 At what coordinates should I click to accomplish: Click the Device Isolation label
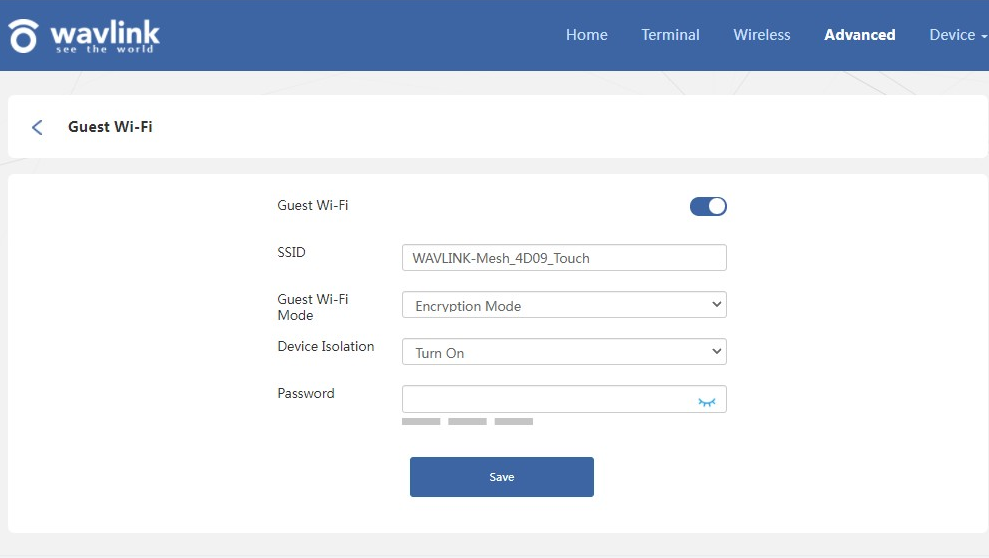click(x=325, y=346)
